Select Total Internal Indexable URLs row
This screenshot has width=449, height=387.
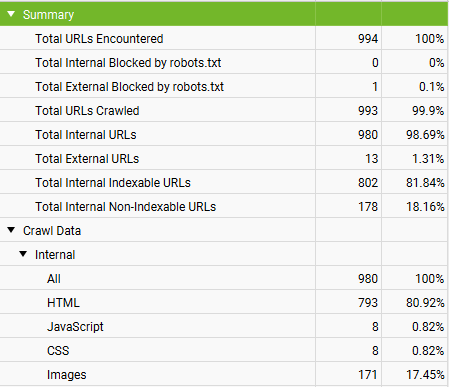coord(224,182)
